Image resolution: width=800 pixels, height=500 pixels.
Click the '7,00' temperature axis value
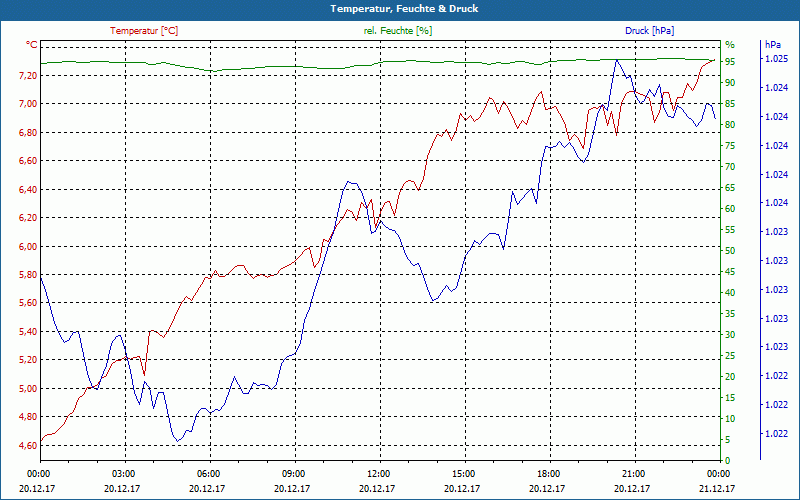pos(28,104)
